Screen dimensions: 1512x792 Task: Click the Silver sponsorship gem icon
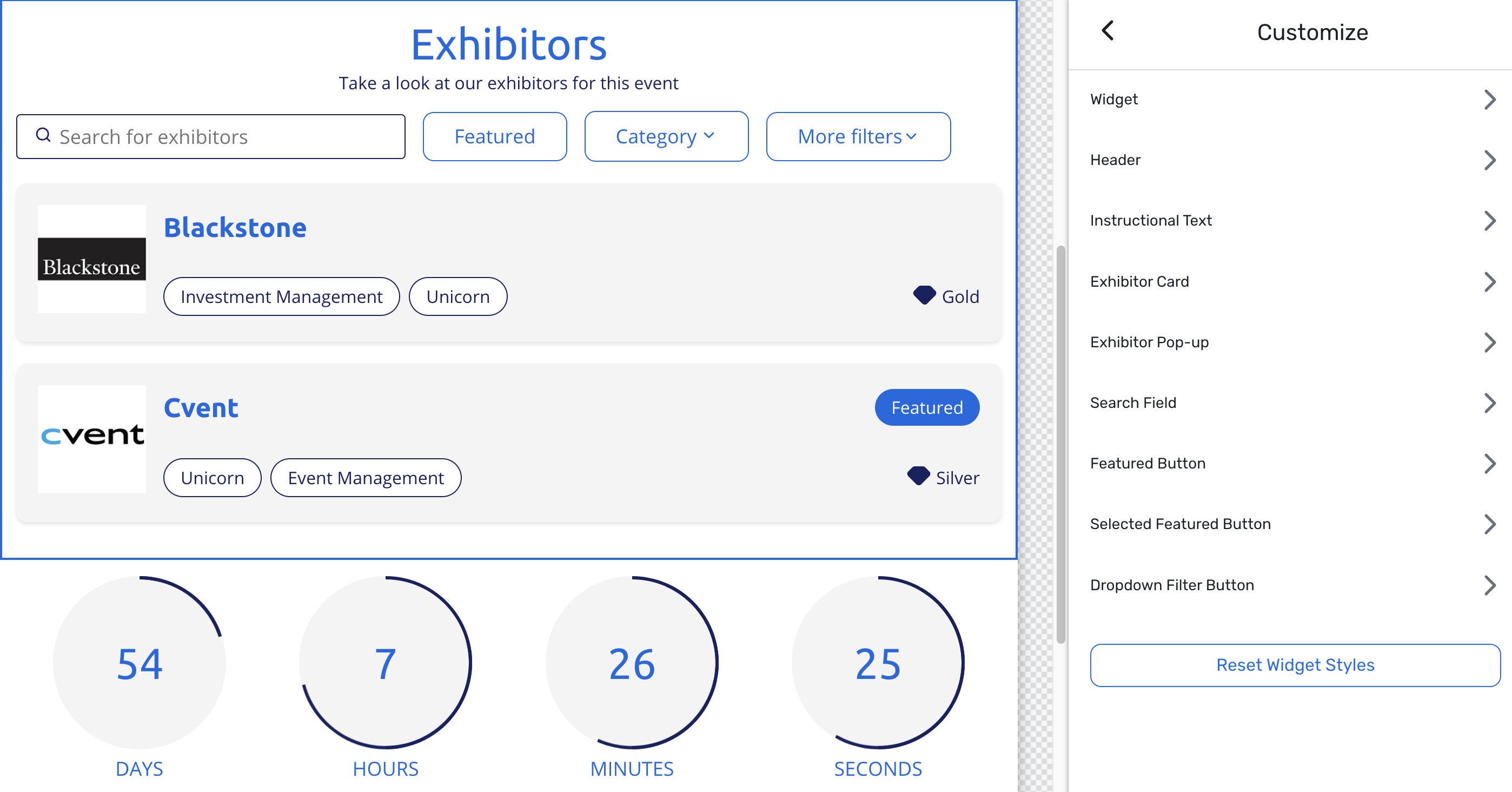[x=918, y=476]
